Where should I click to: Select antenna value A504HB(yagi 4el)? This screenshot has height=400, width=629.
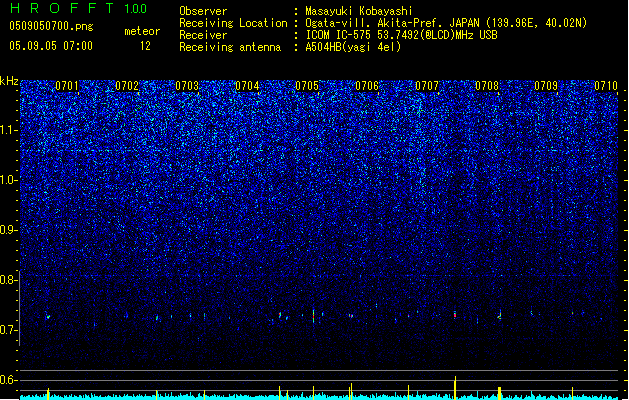click(x=353, y=47)
